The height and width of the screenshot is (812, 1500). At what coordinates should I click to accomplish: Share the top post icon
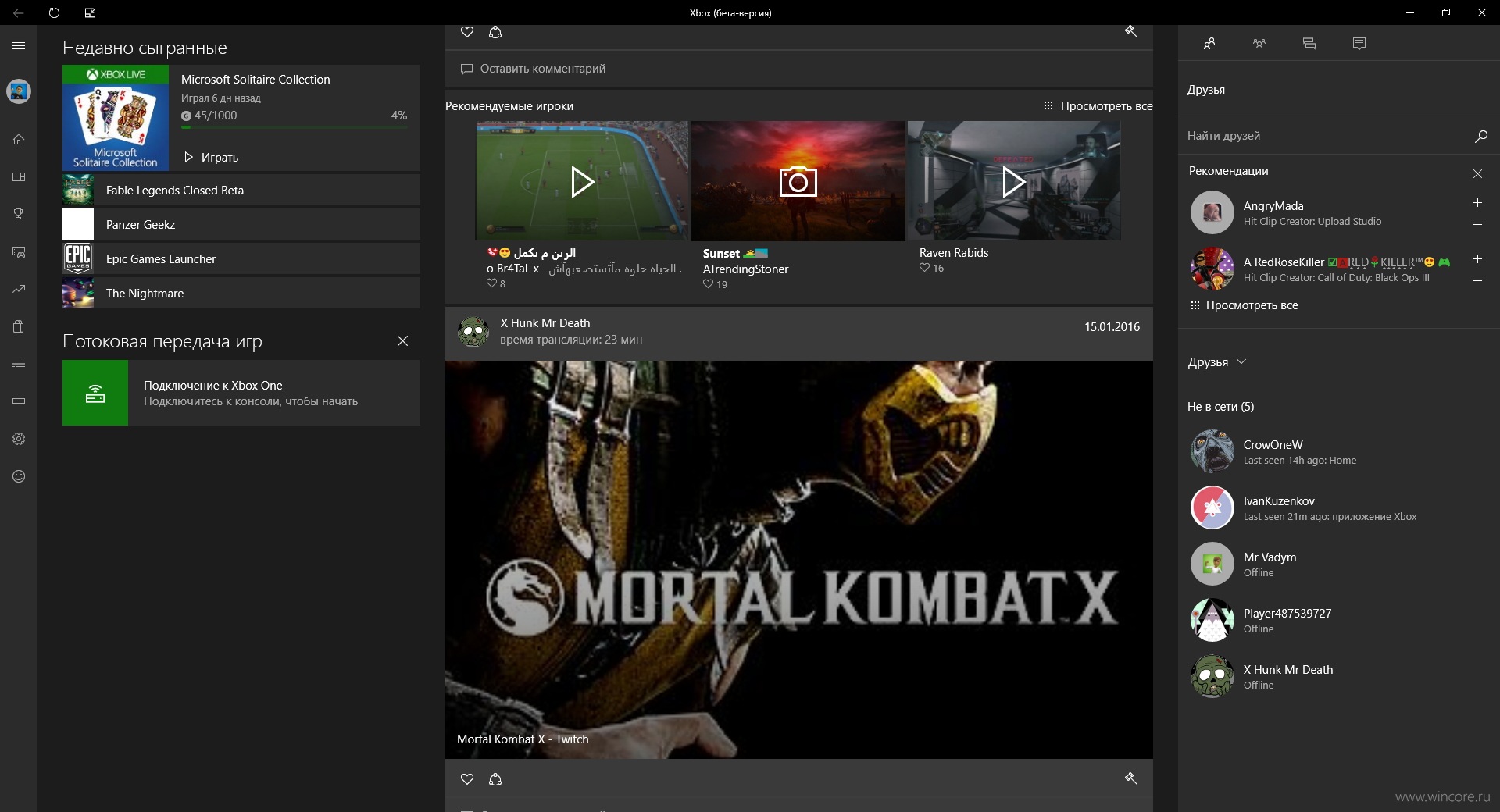pos(495,32)
